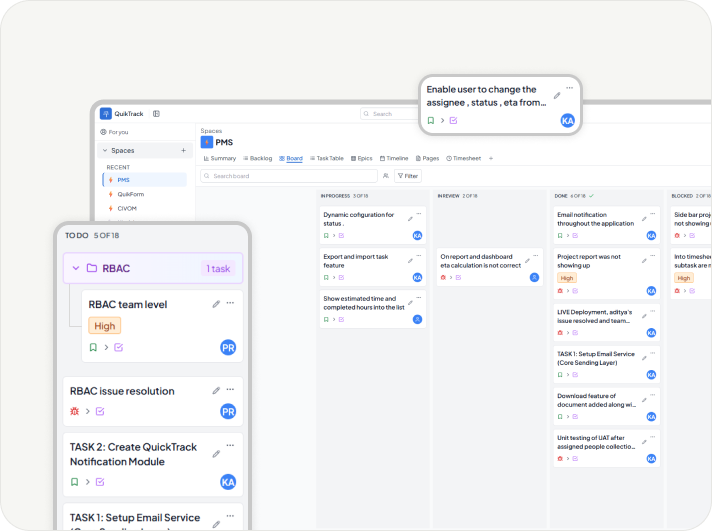Open more options on RBAC issue resolution card
Screen dimensions: 712x531
pyautogui.click(x=230, y=390)
